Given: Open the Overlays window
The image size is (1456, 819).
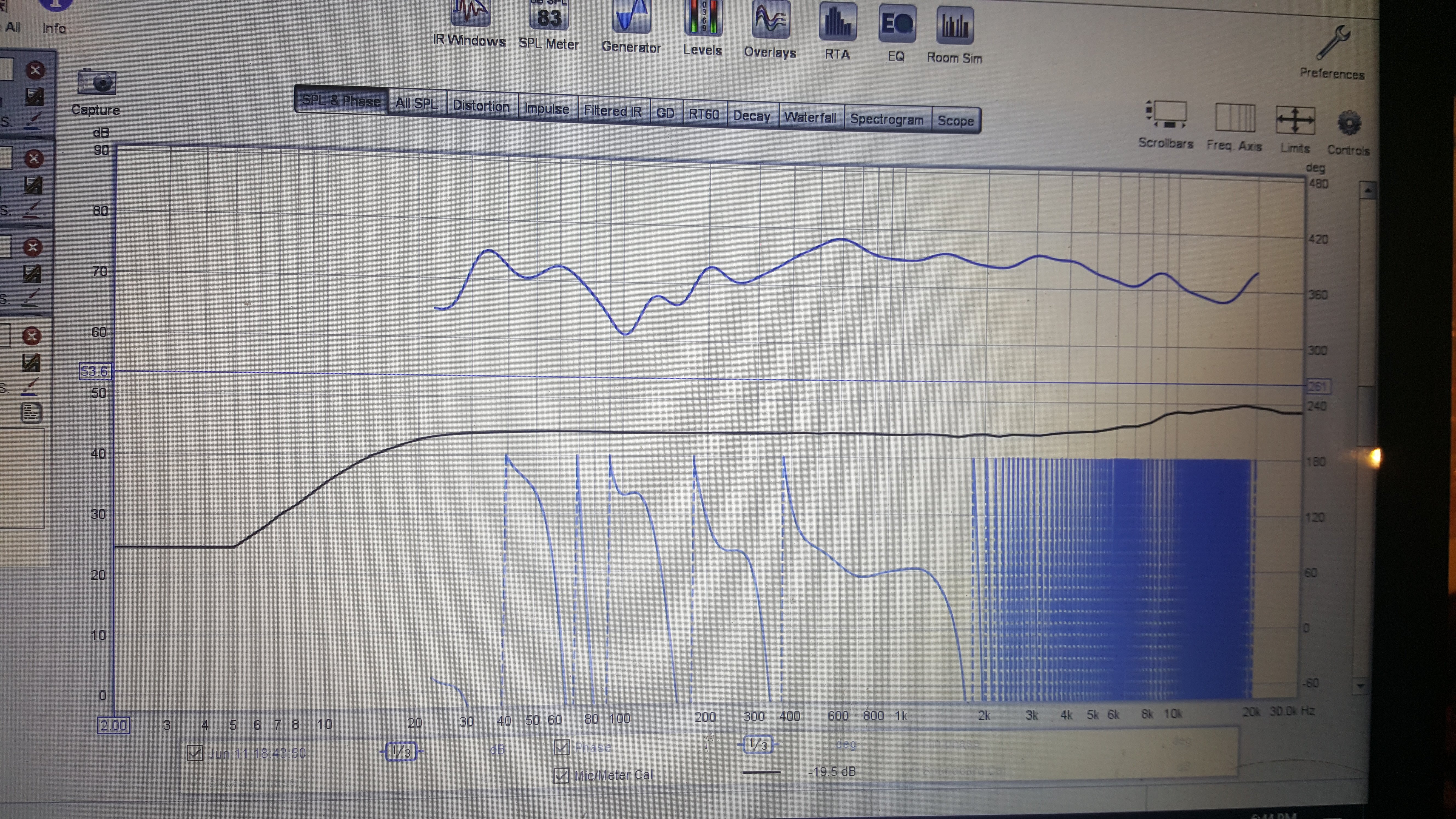Looking at the screenshot, I should click(x=770, y=30).
